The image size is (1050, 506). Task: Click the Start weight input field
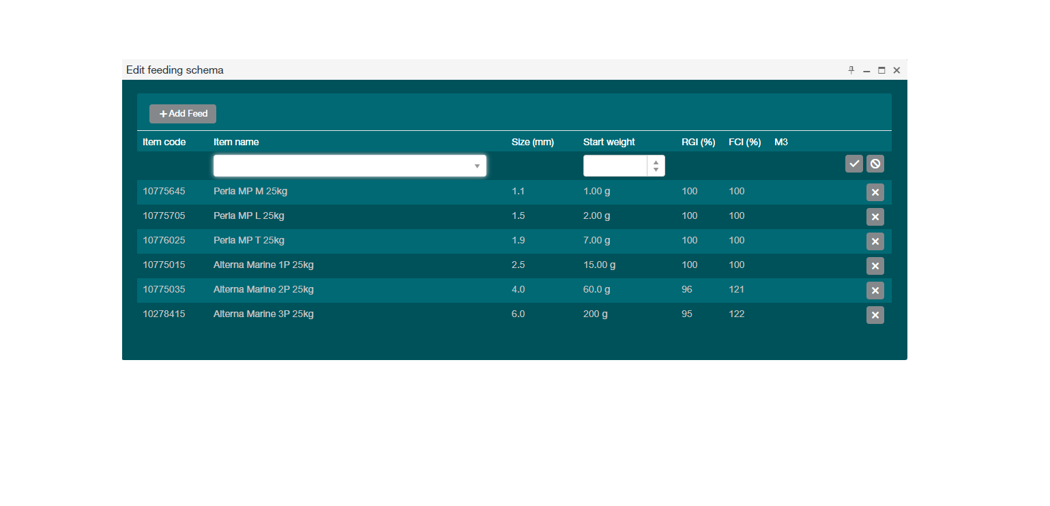pyautogui.click(x=615, y=166)
